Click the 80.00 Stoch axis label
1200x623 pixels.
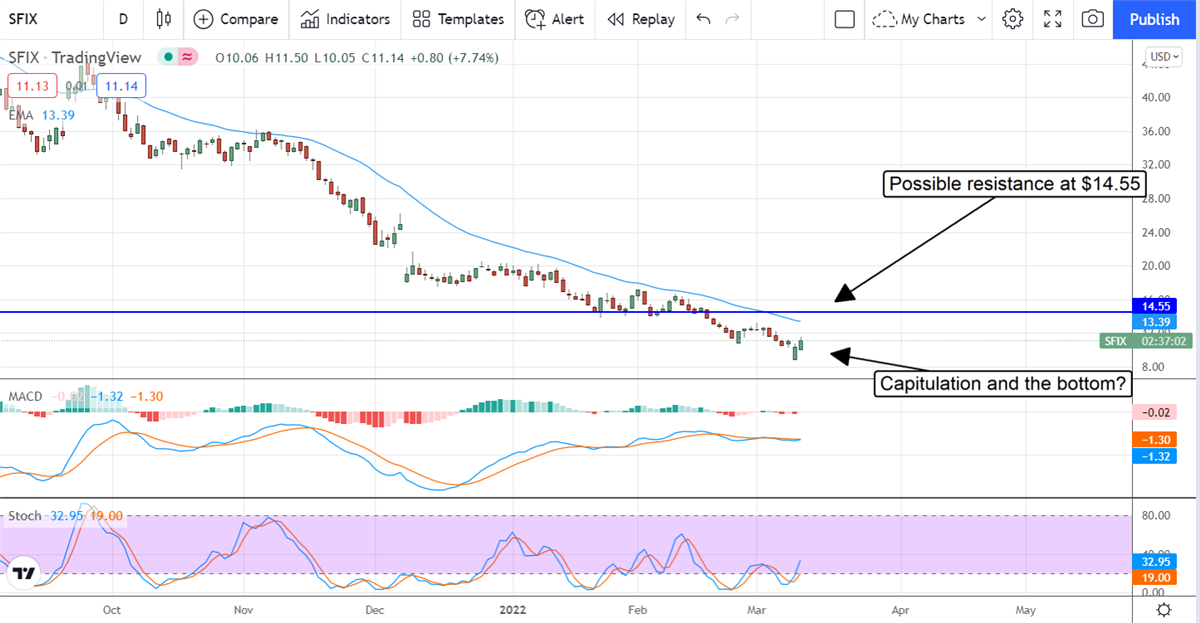click(1155, 516)
